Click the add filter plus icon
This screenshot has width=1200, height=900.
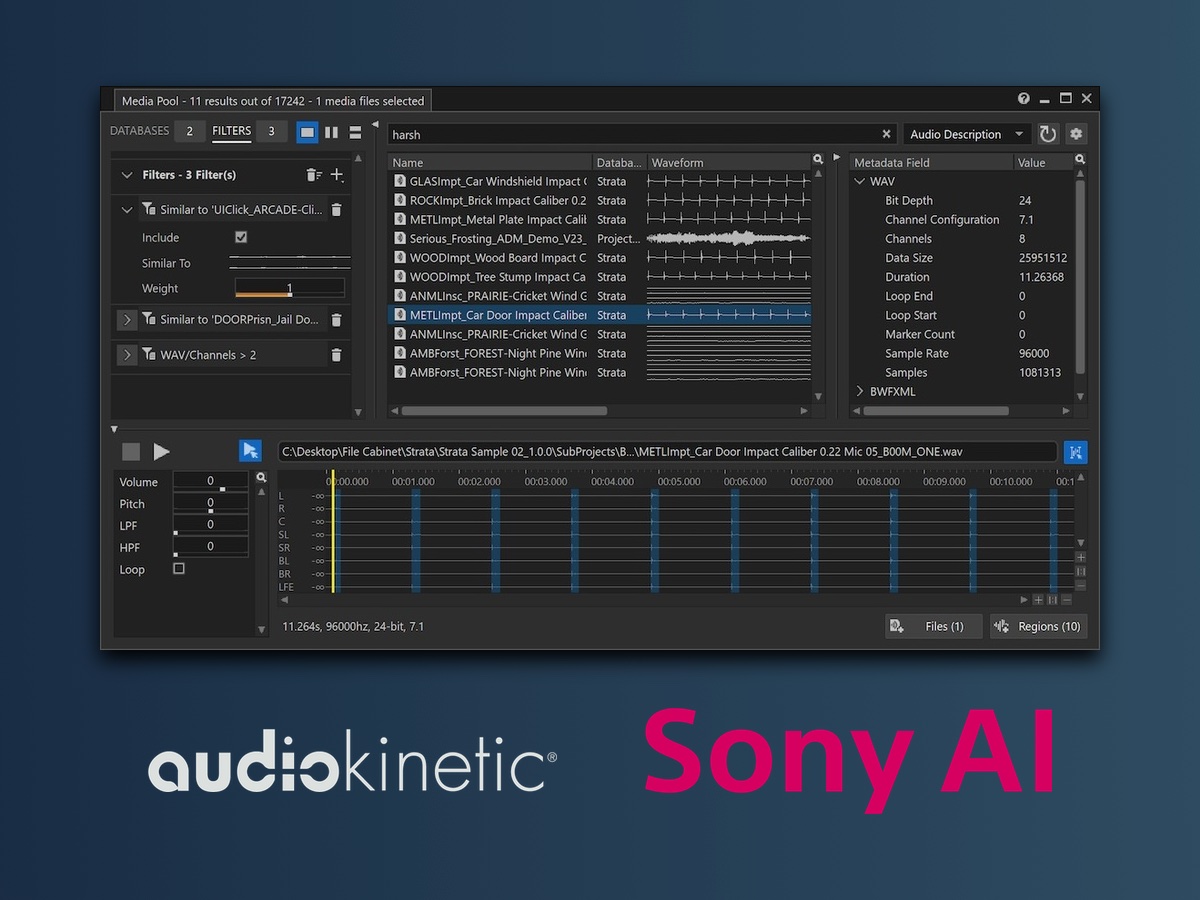[x=338, y=175]
